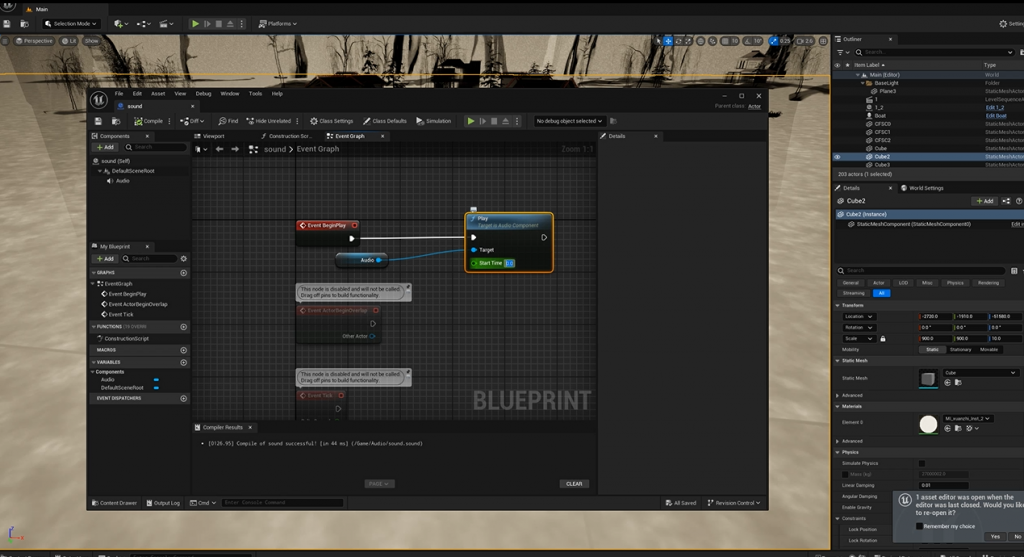Add a component in Components panel
1024x557 pixels.
[x=105, y=147]
